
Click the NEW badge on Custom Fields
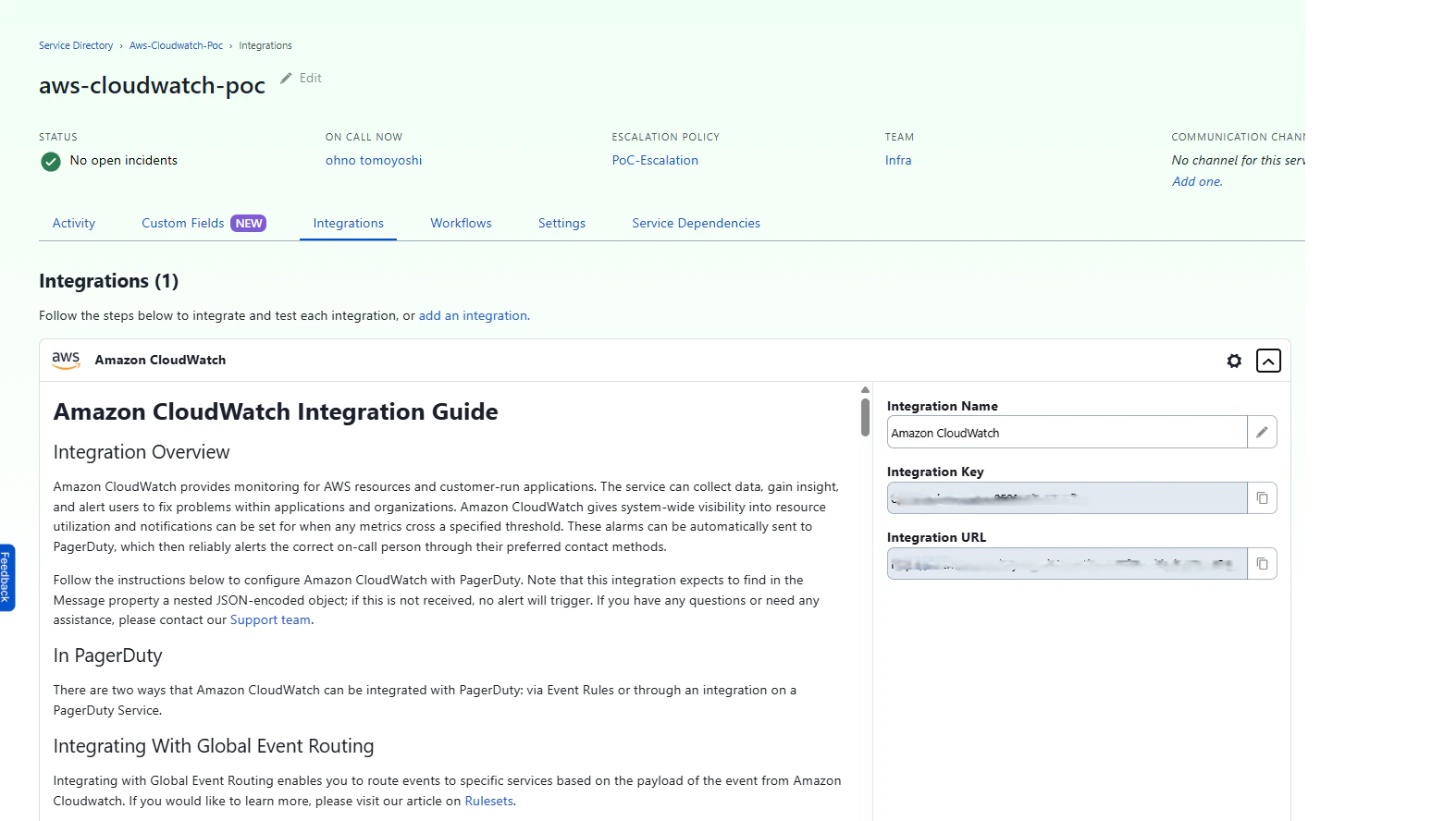(248, 224)
